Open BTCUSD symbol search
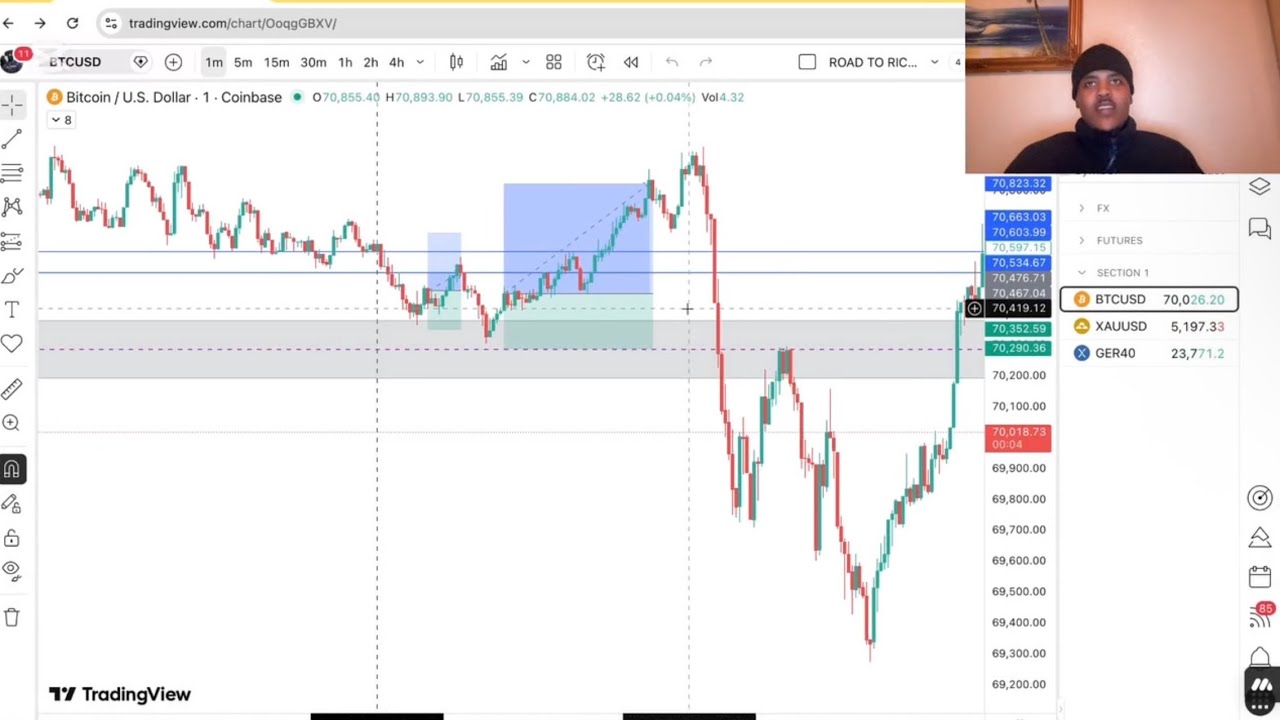This screenshot has width=1280, height=720. [75, 62]
